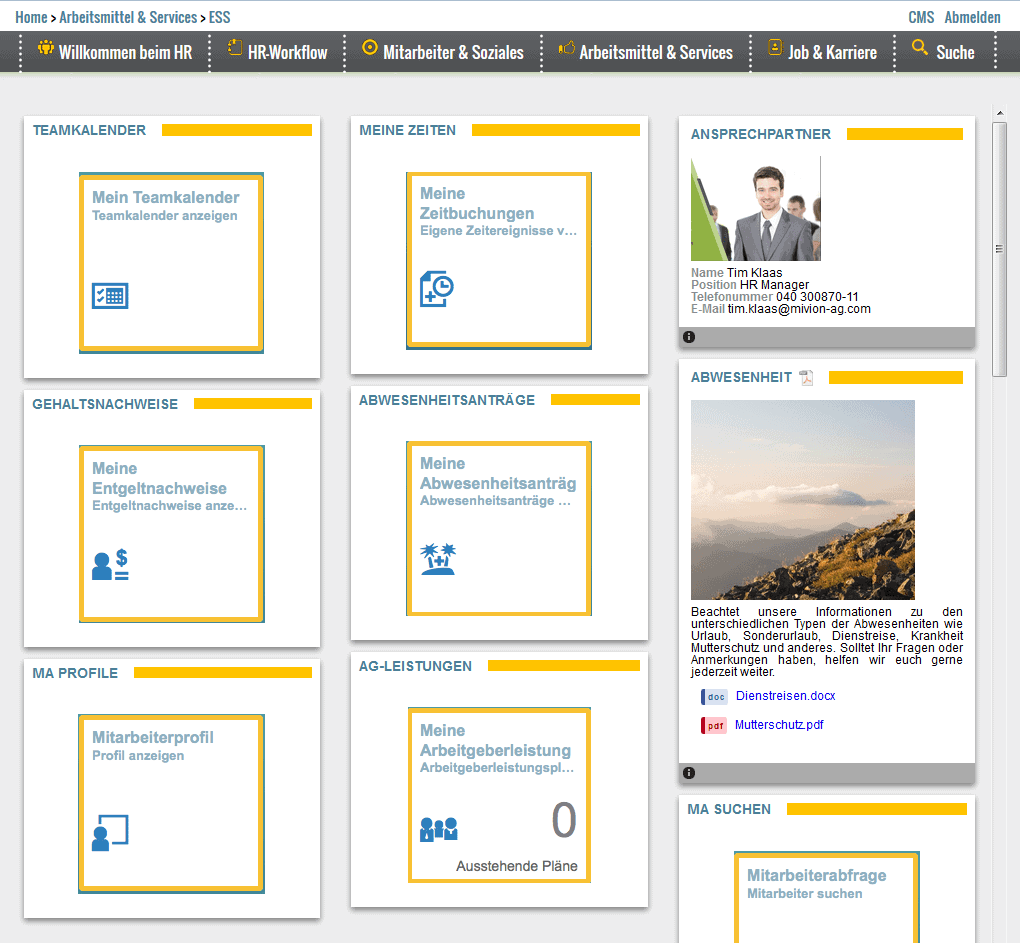1020x943 pixels.
Task: Click info icon below Abwesenheit card
Action: (689, 773)
